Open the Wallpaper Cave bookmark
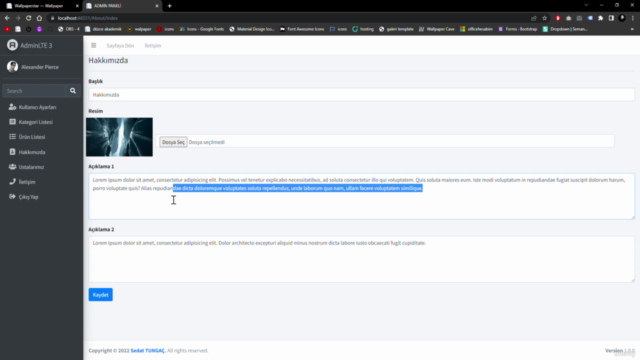Screen dimensions: 640x360 (x=436, y=29)
